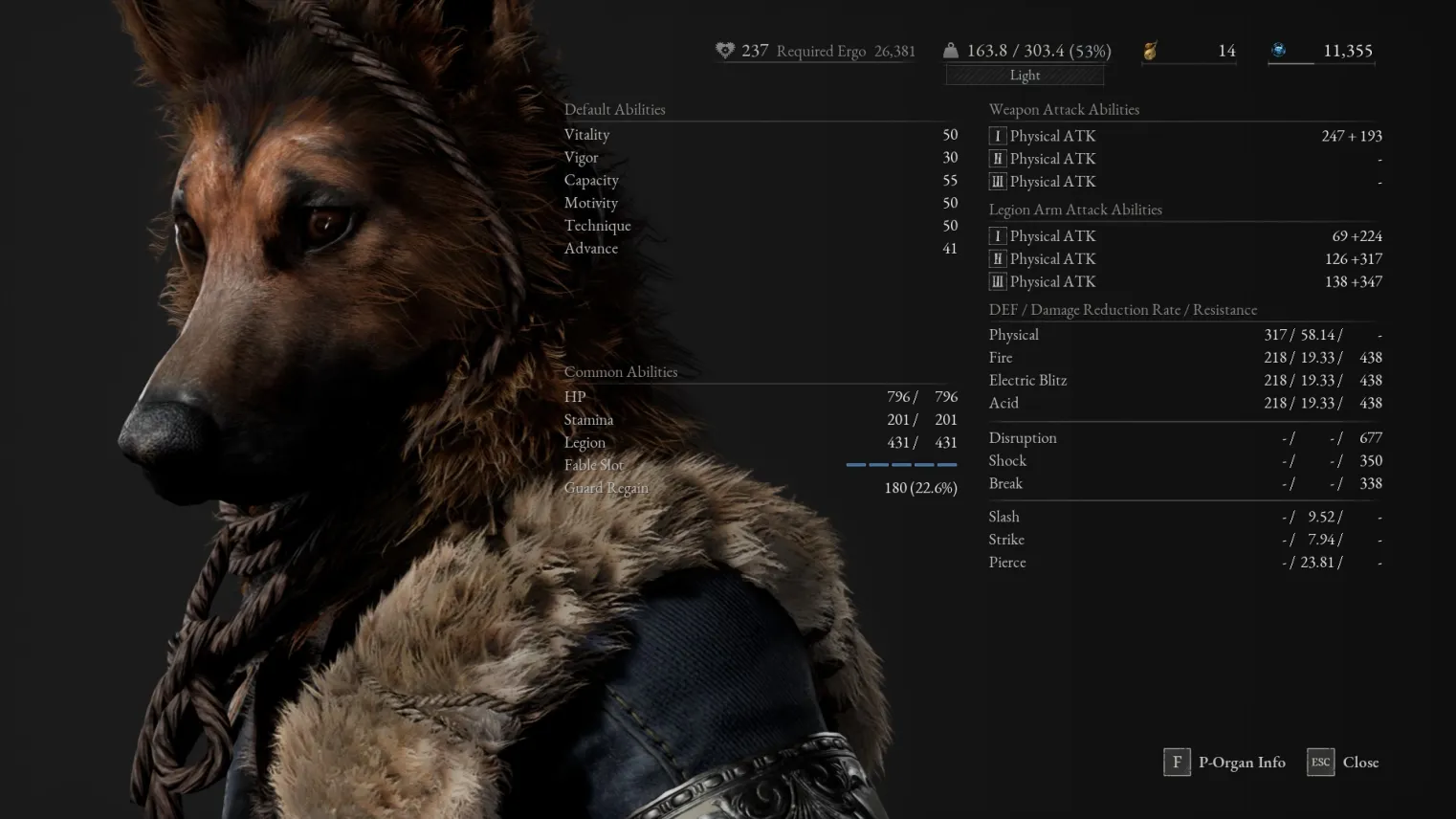Select the Vitality stat label

(586, 135)
